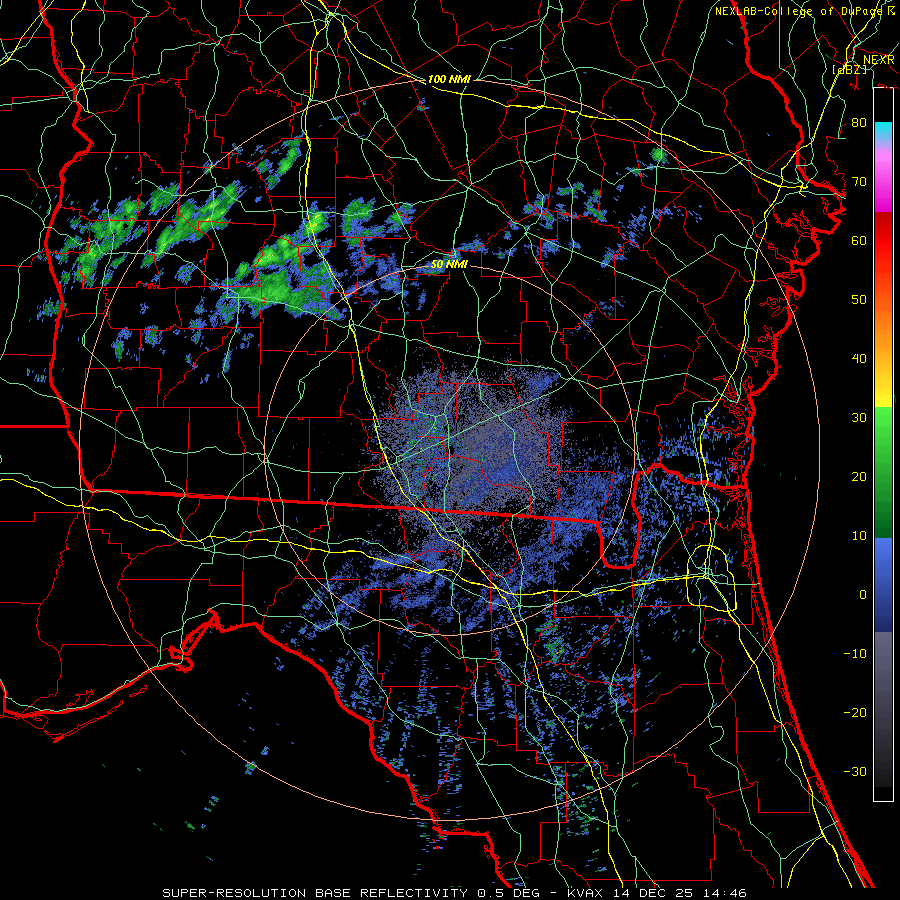Click the 70 dBZ scale value
Viewport: 900px width, 900px height.
pyautogui.click(x=859, y=181)
